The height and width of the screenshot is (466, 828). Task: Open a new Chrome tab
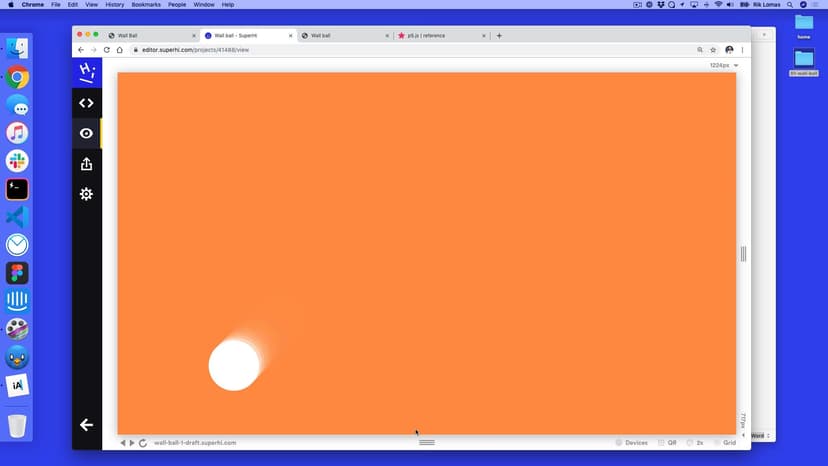[x=499, y=35]
